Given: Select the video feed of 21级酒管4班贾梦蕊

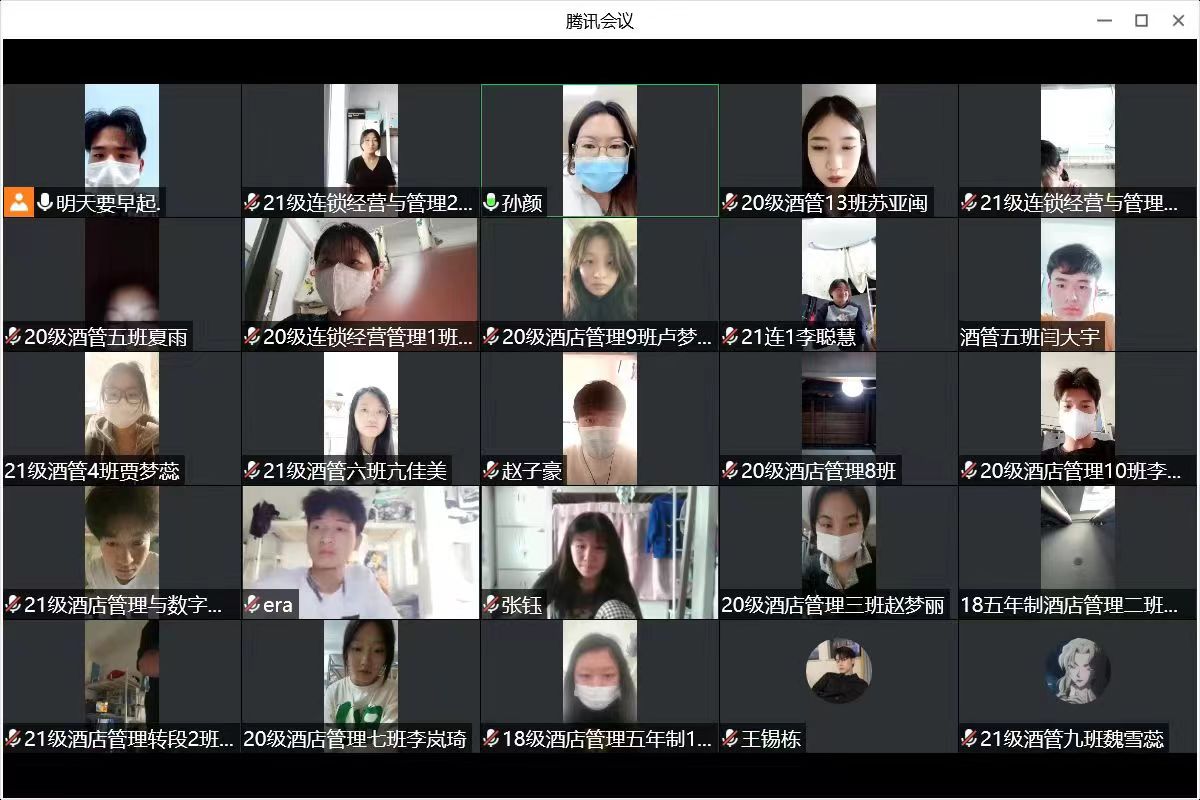Looking at the screenshot, I should coord(122,419).
